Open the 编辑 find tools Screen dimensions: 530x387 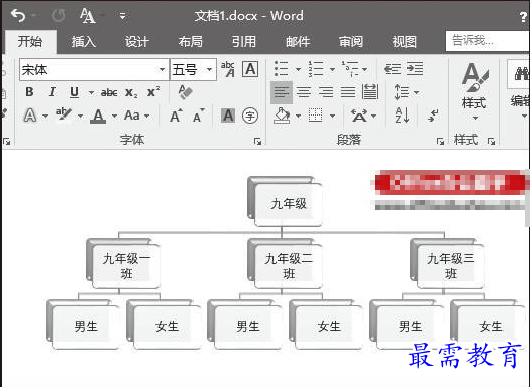coord(520,91)
